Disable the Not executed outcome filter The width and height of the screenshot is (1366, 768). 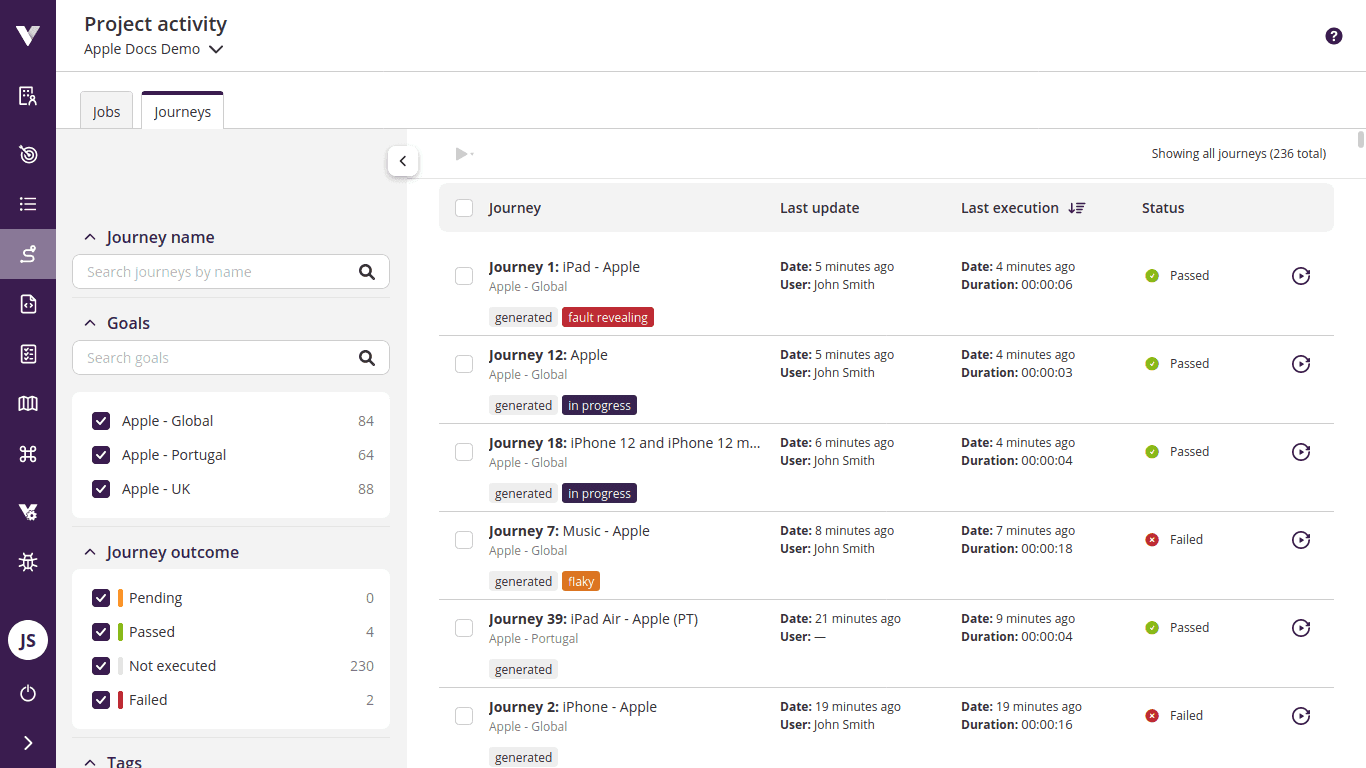[100, 665]
